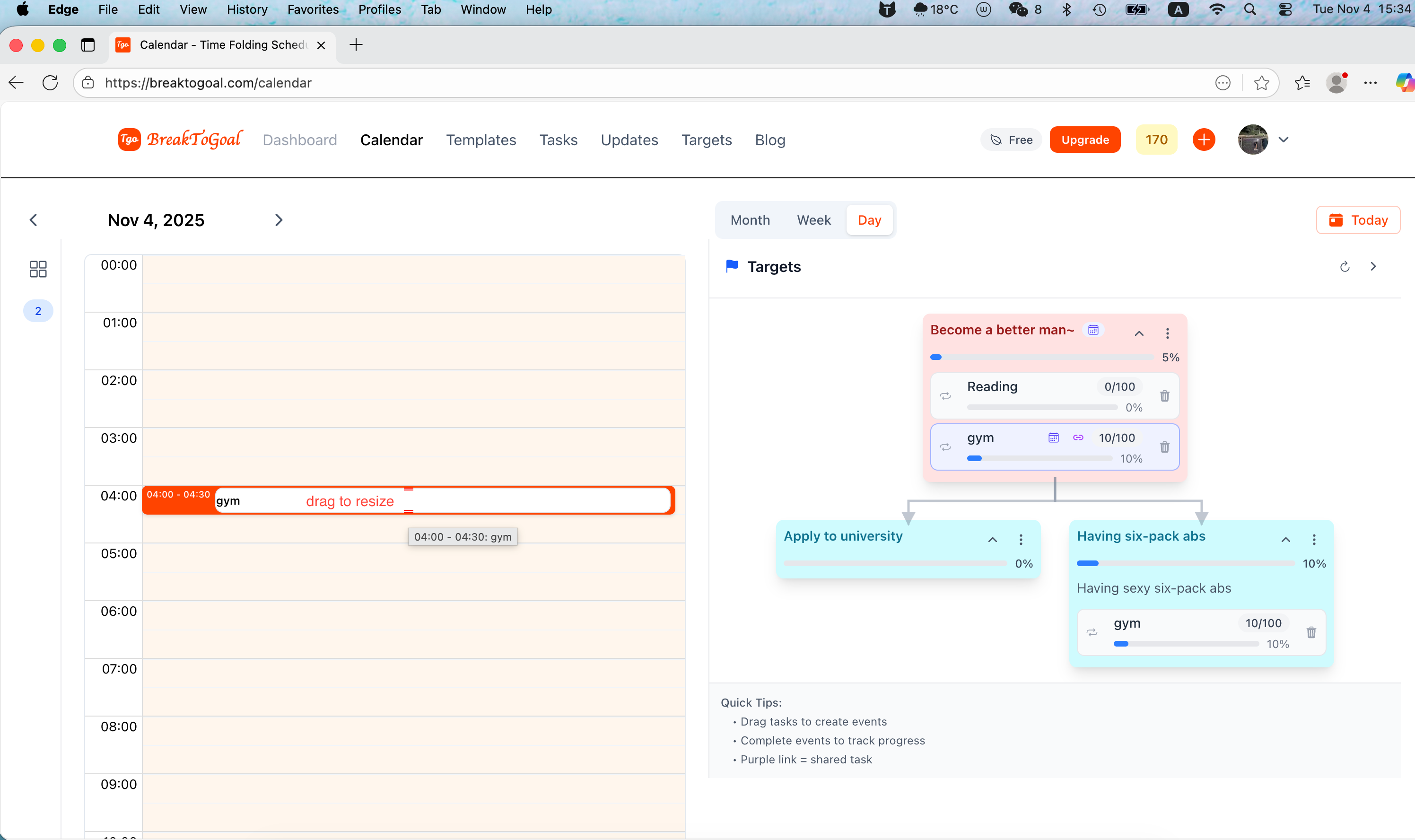Click purple shared link icon on gym
Screen dimensions: 1415x840
(x=1078, y=437)
